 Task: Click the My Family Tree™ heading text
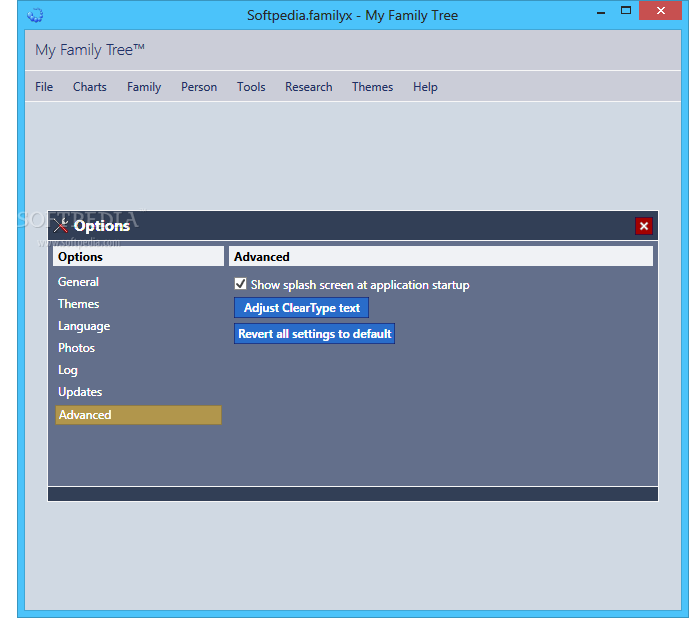(x=90, y=50)
